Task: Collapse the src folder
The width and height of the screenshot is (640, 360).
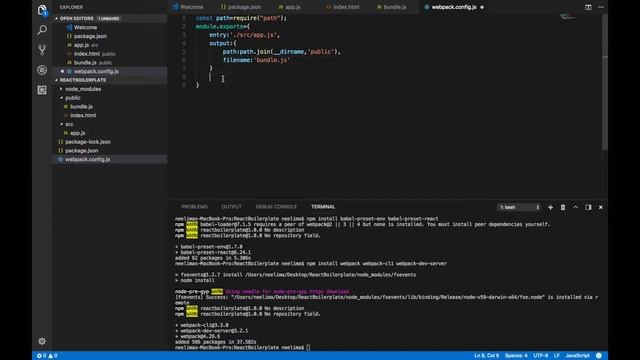Action: [69, 124]
